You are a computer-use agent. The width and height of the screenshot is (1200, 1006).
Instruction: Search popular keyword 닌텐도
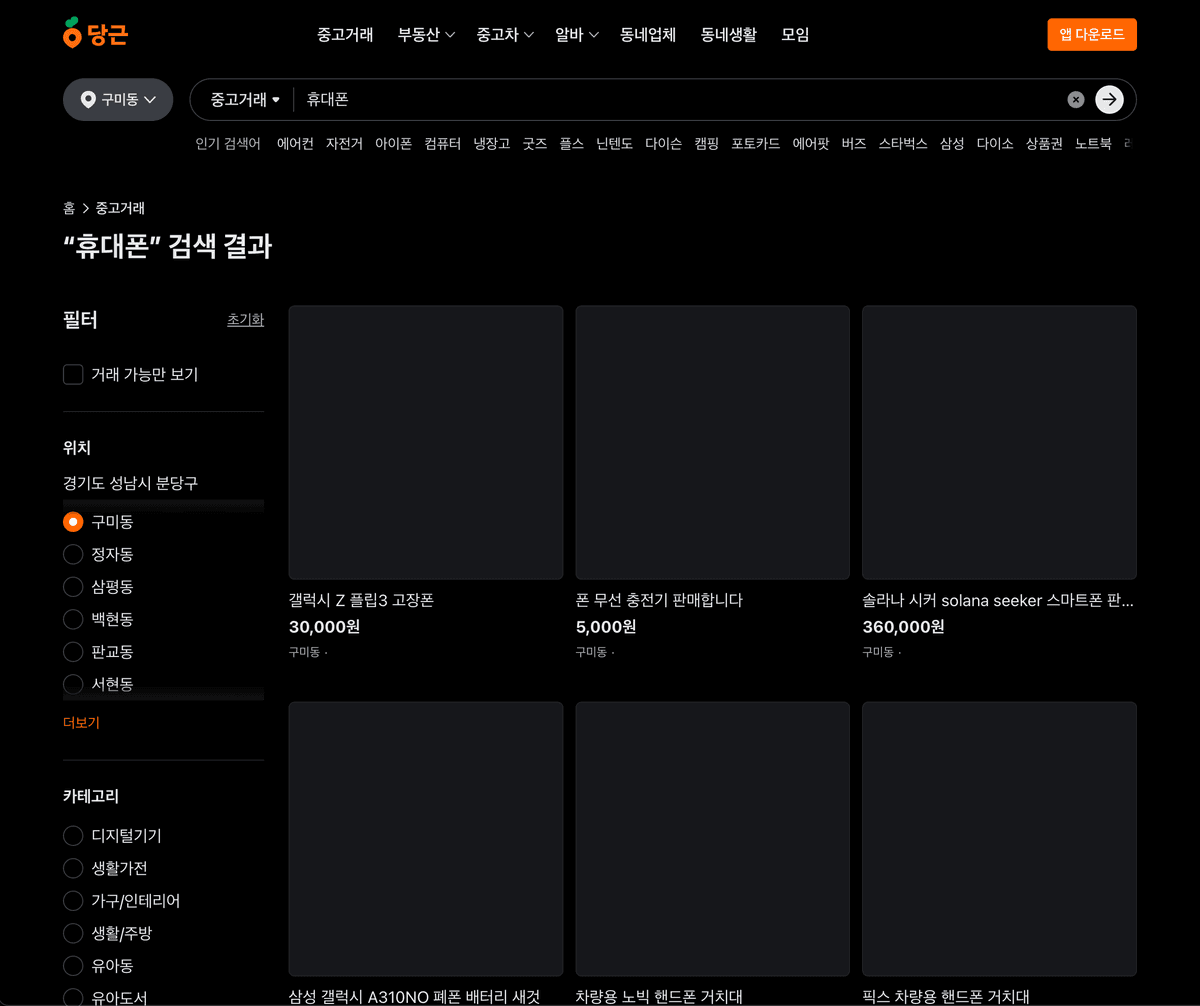click(x=614, y=144)
